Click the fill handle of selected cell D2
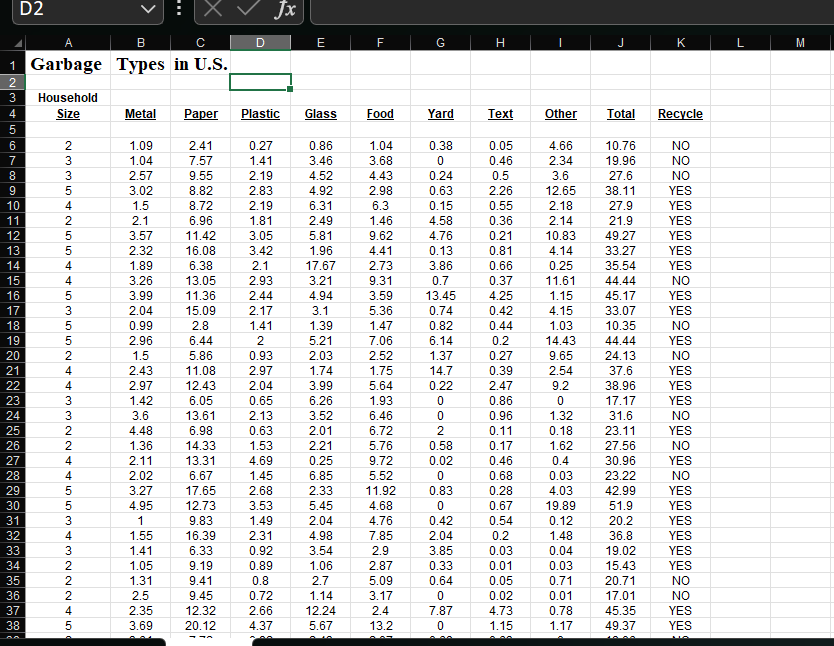The height and width of the screenshot is (646, 834). (x=288, y=90)
